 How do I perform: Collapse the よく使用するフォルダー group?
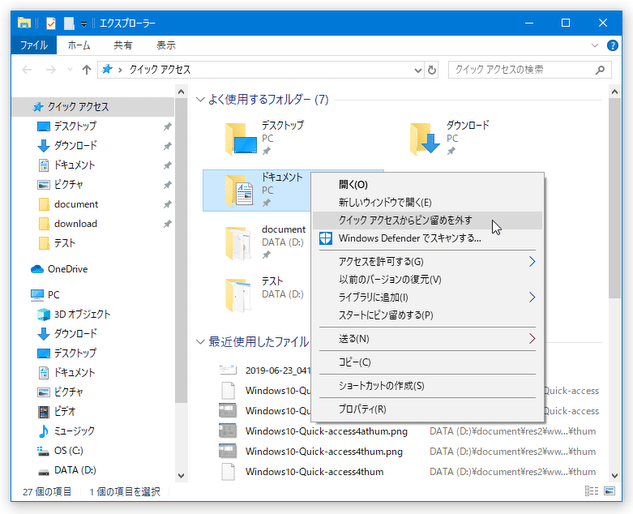point(200,99)
